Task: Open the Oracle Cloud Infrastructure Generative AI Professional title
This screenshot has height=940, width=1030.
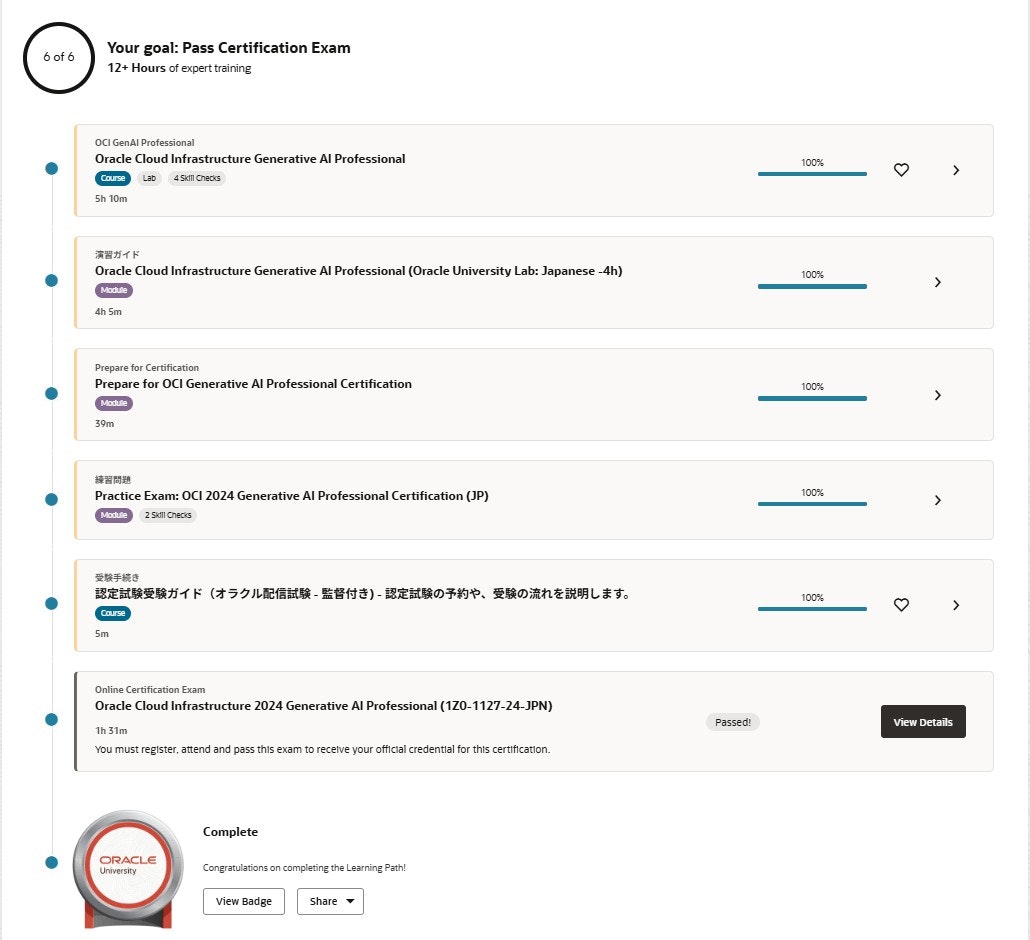Action: [x=250, y=159]
